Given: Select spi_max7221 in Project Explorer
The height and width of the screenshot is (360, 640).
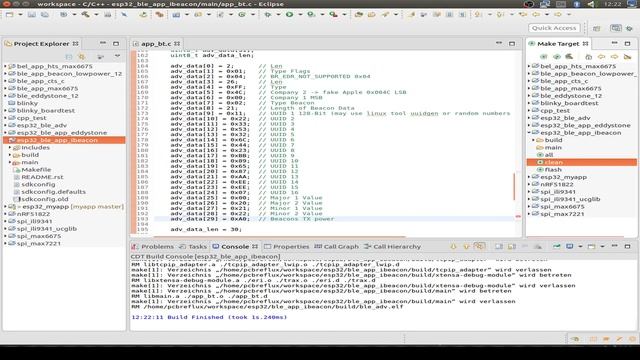Looking at the screenshot, I should 38,243.
